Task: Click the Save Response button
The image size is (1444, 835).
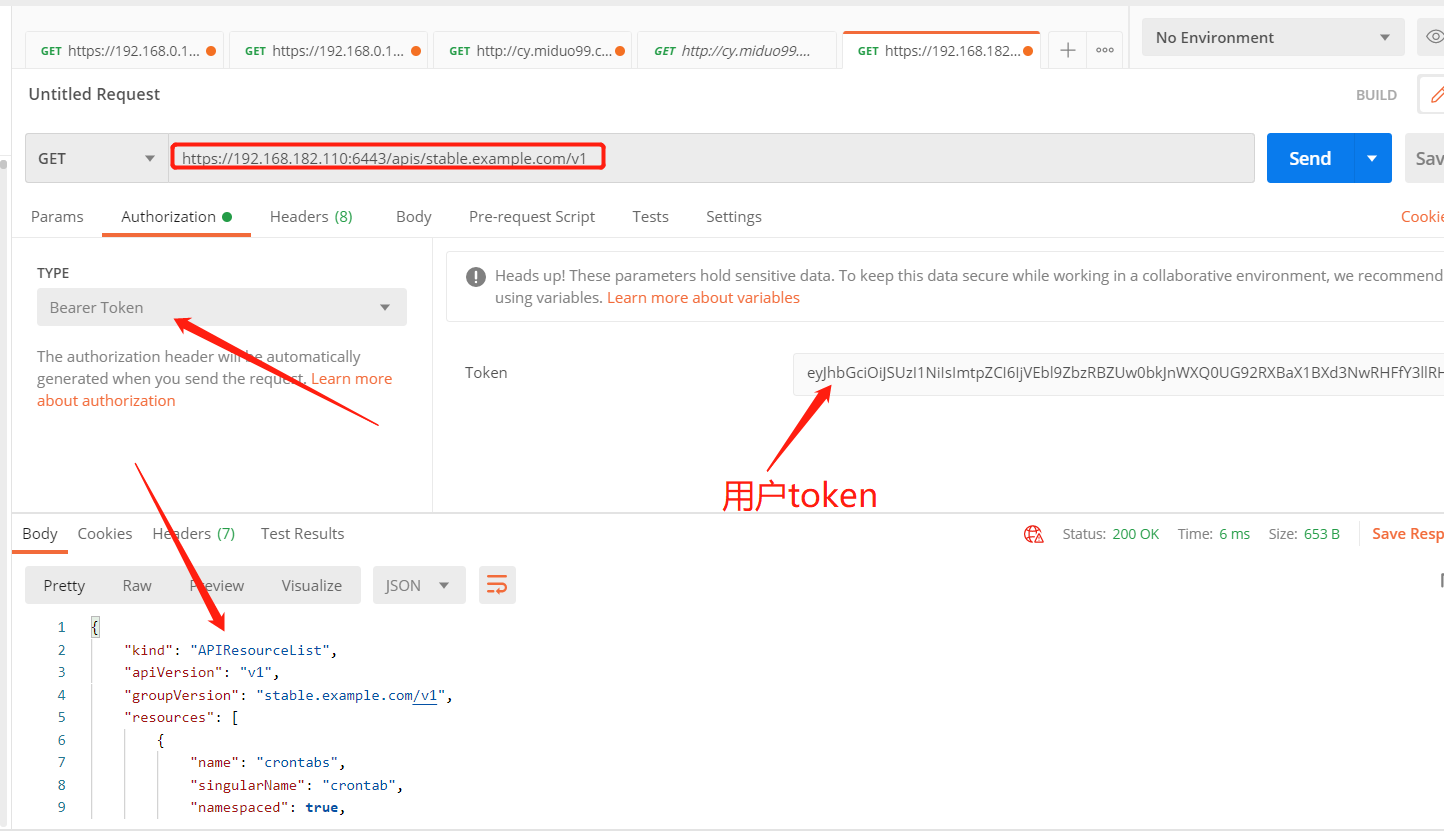Action: point(1407,533)
